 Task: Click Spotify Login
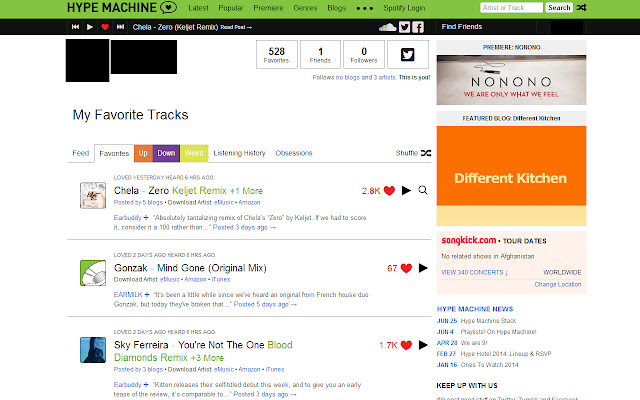tap(404, 8)
